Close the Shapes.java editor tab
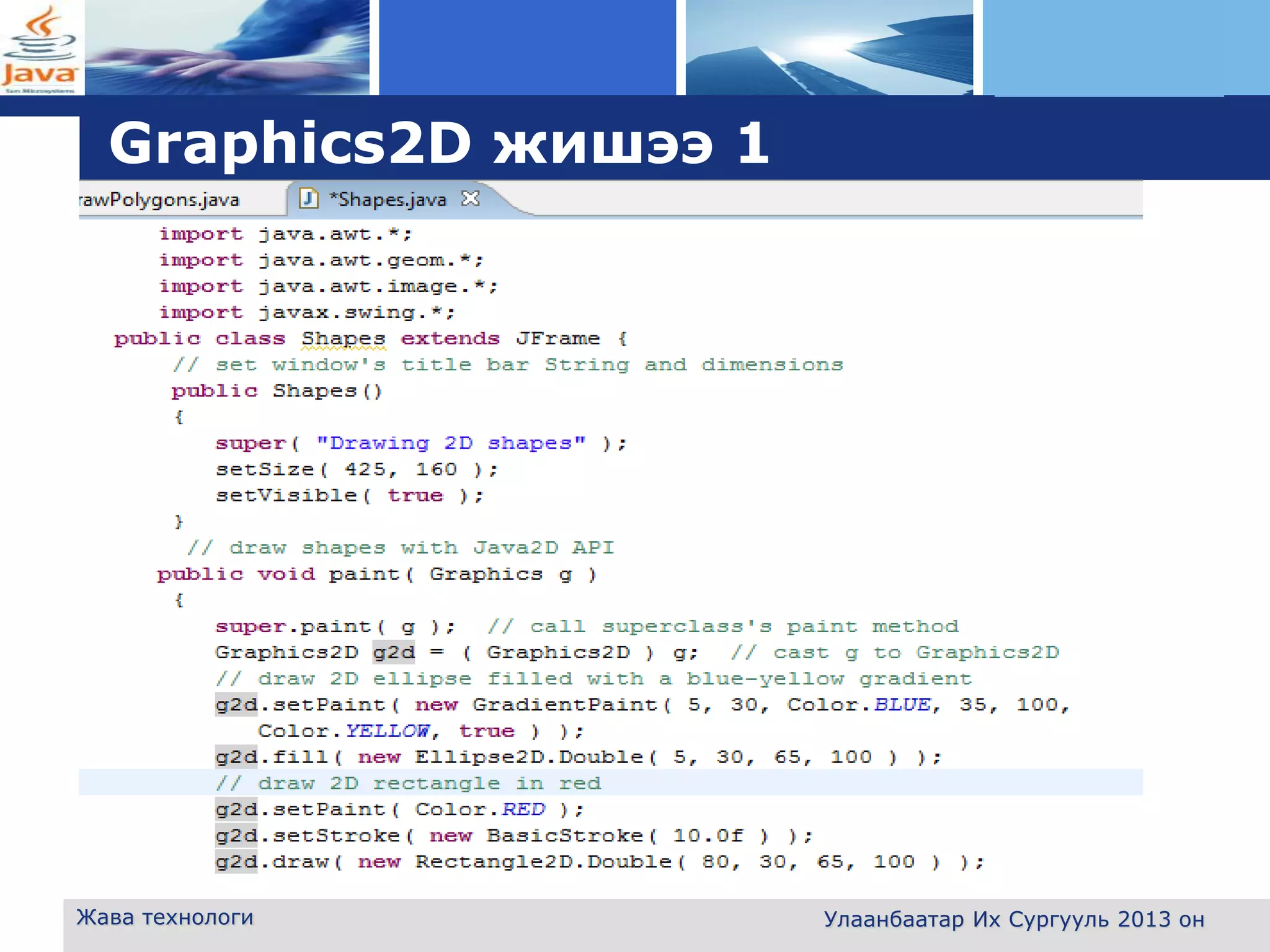The width and height of the screenshot is (1270, 952). 471,198
